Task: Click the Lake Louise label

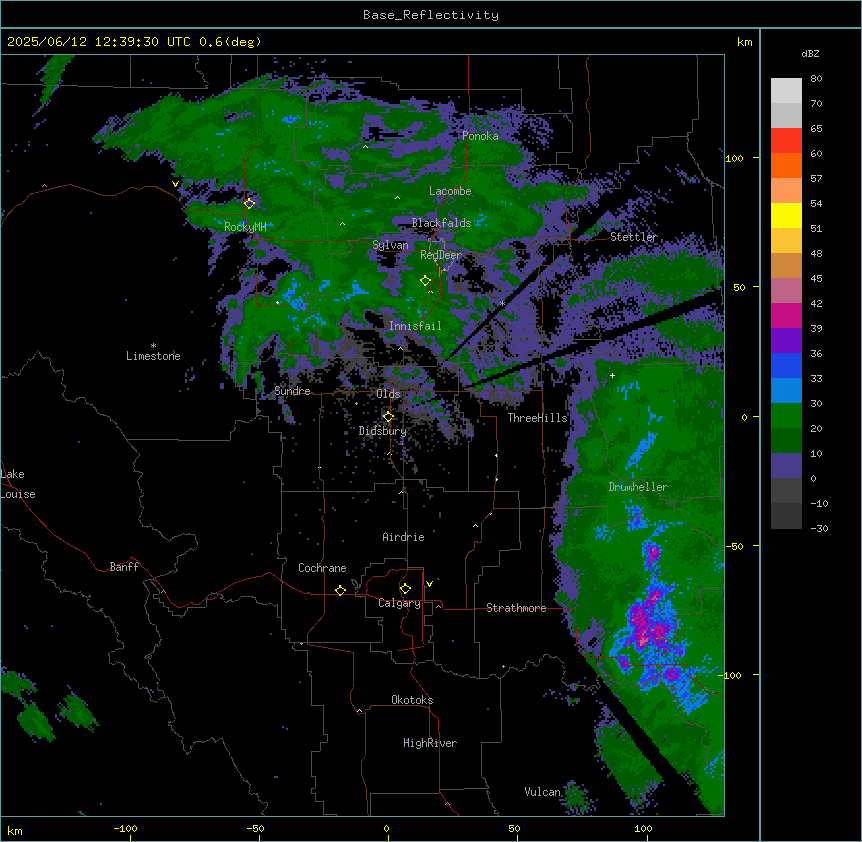Action: [18, 484]
